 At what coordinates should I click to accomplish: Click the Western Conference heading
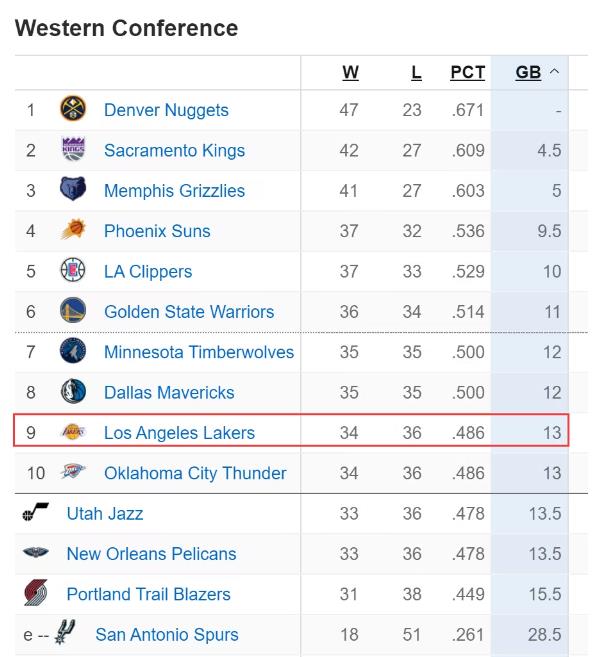tap(127, 28)
